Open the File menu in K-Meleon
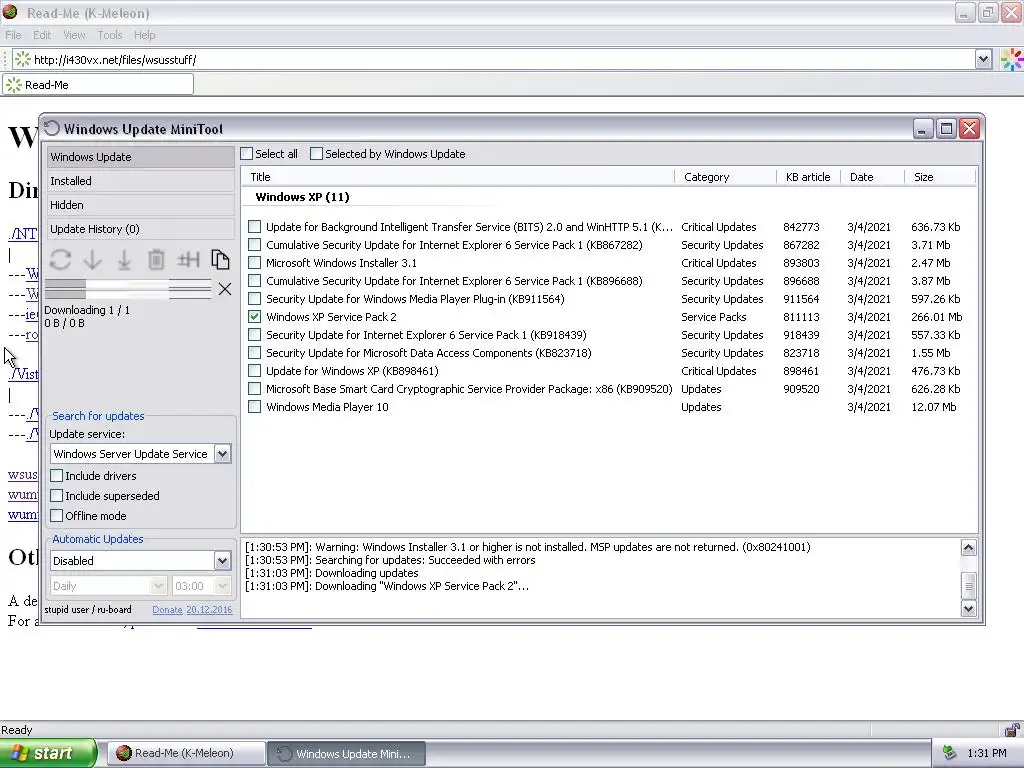 [13, 35]
